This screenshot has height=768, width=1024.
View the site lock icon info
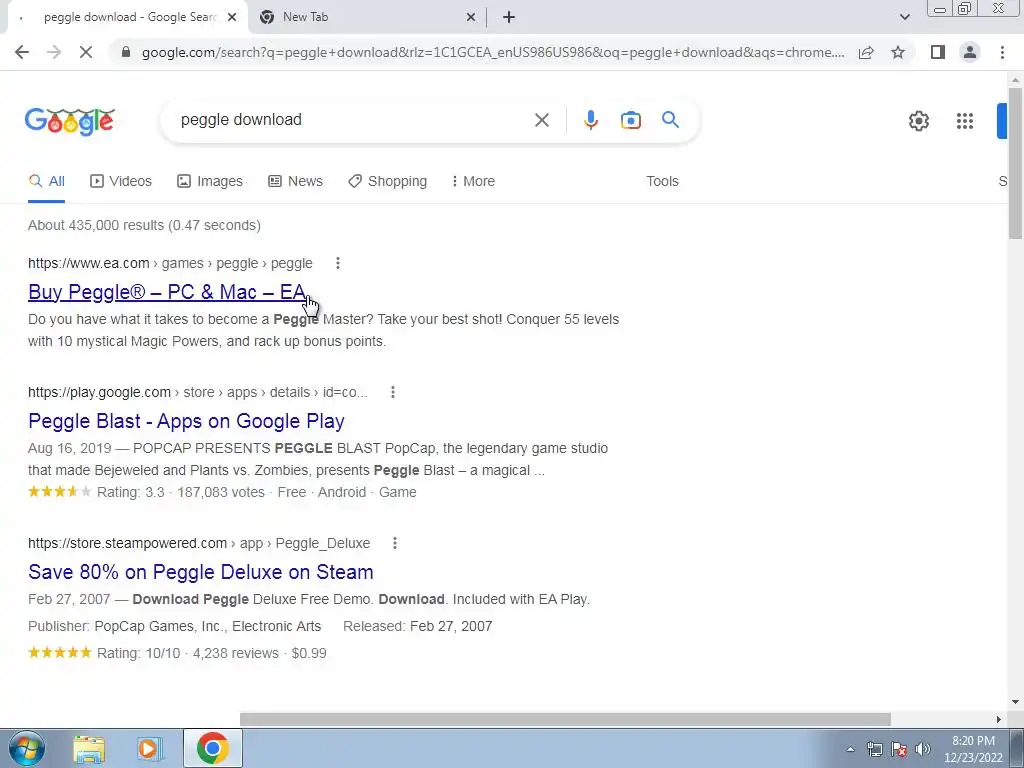pos(126,52)
